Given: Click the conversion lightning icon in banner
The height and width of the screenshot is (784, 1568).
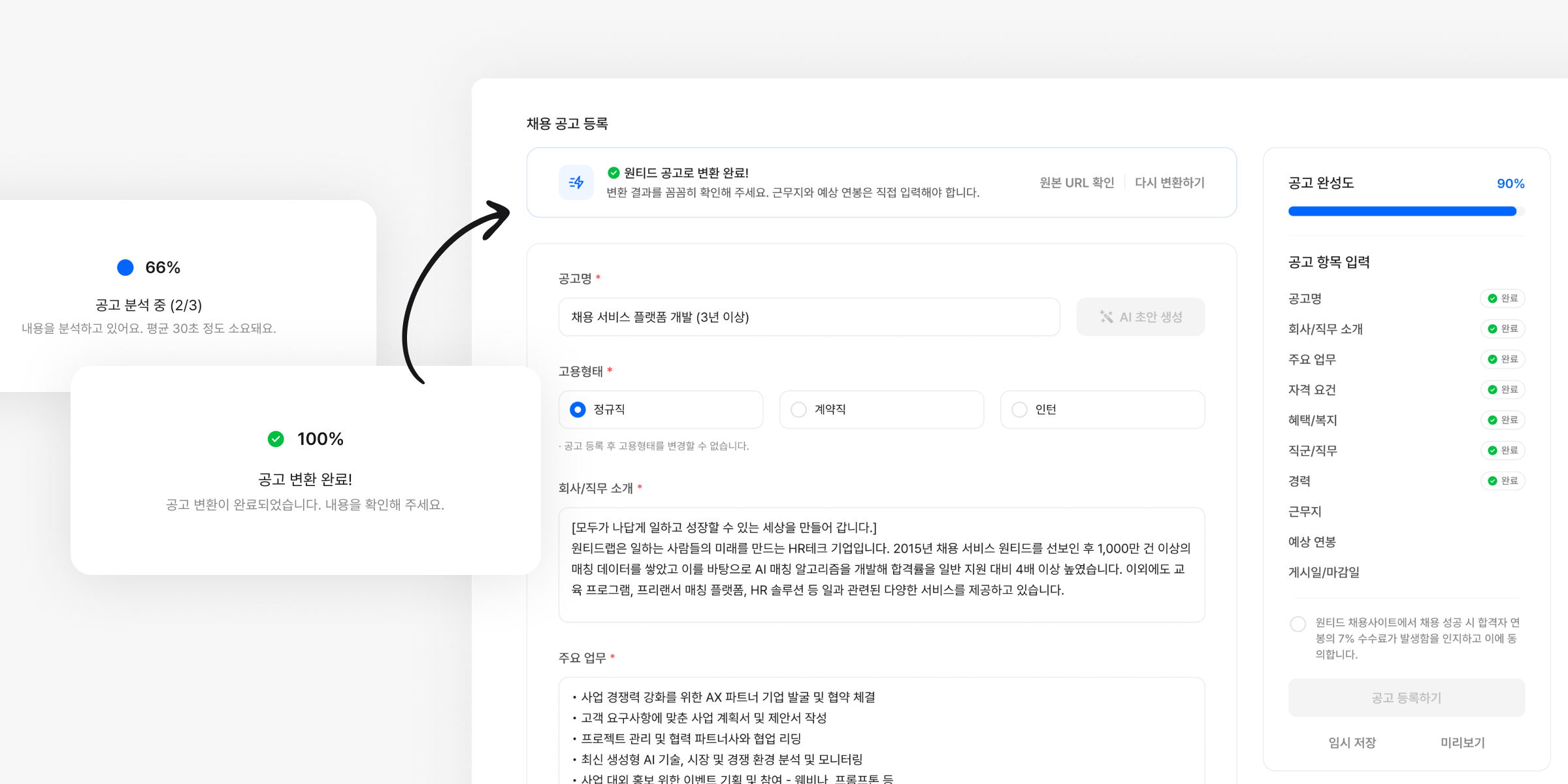Looking at the screenshot, I should pos(576,182).
